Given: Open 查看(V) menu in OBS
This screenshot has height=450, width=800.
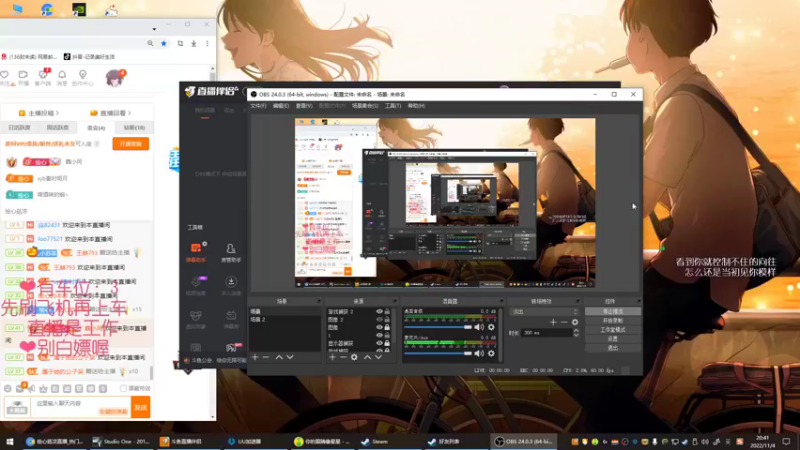Looking at the screenshot, I should [304, 106].
